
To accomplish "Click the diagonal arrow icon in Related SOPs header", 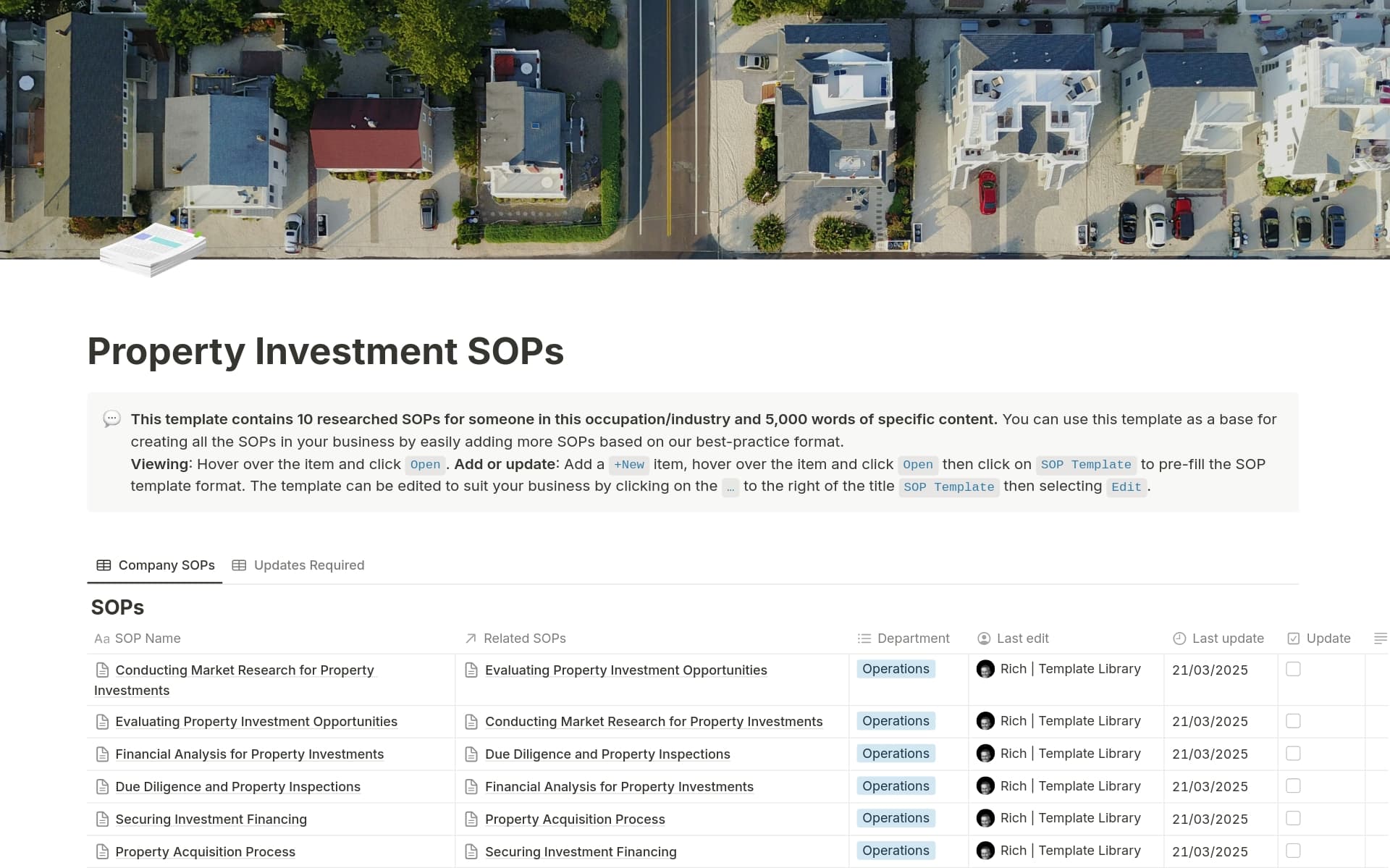I will coord(469,639).
